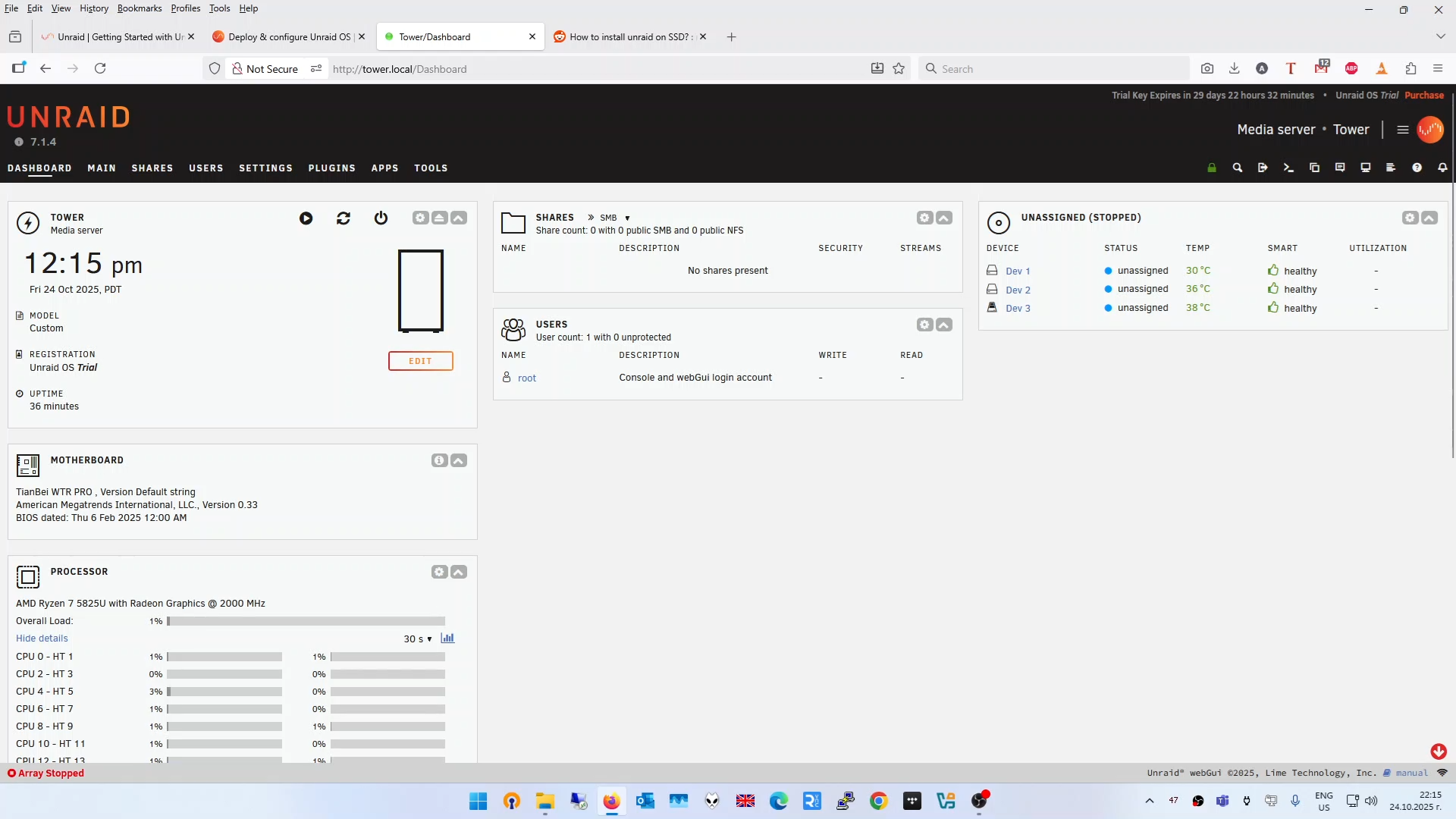Click the system power button icon

(x=381, y=218)
